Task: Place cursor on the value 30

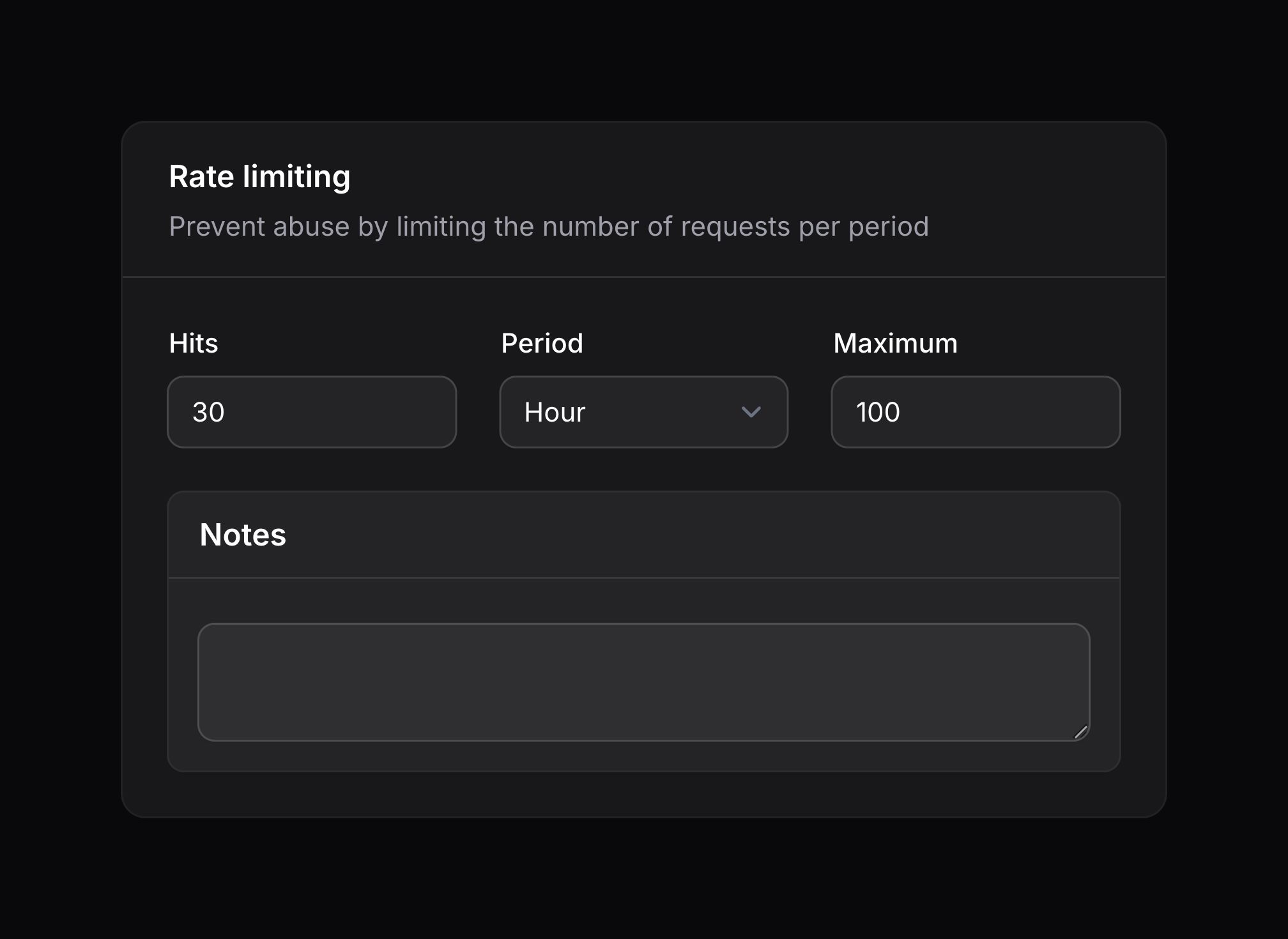Action: pyautogui.click(x=208, y=412)
